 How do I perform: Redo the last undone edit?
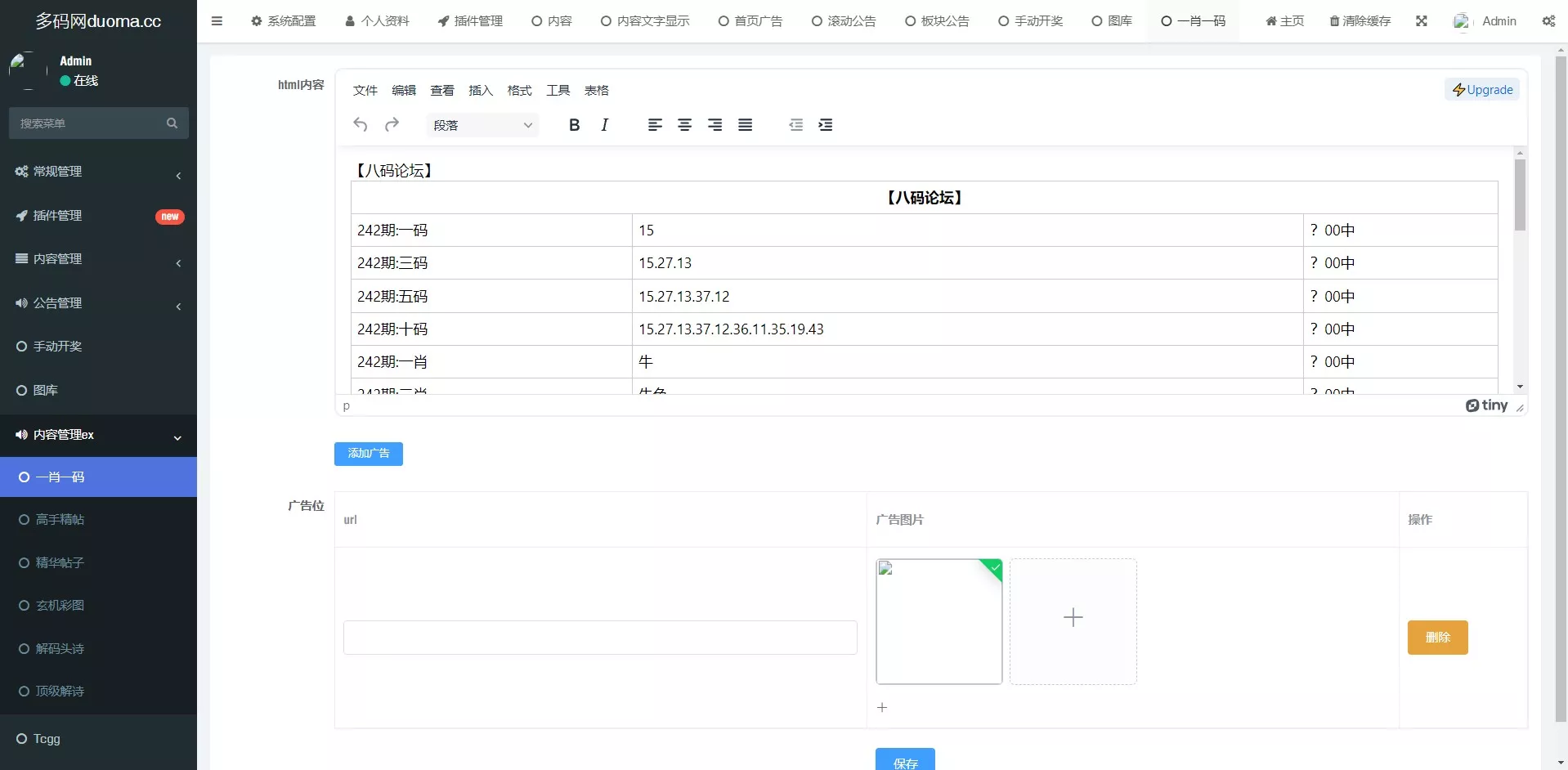coord(392,124)
